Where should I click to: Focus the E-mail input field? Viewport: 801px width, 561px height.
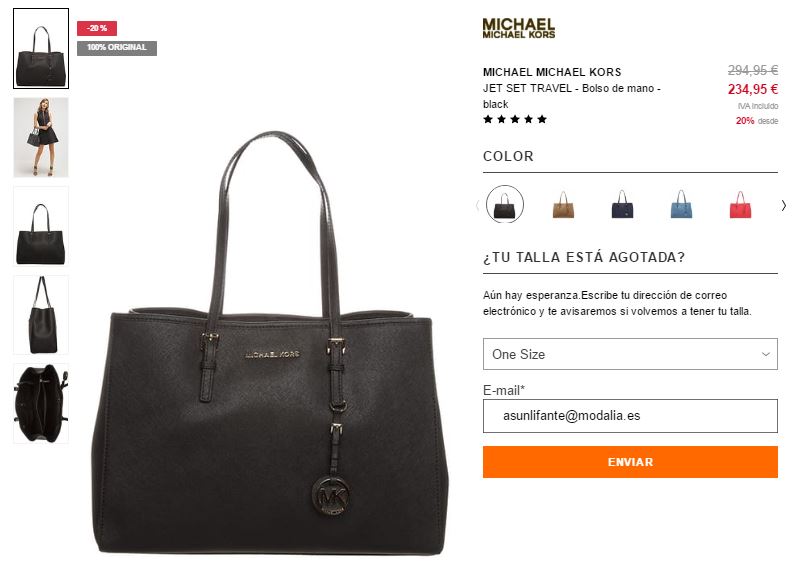tap(630, 416)
